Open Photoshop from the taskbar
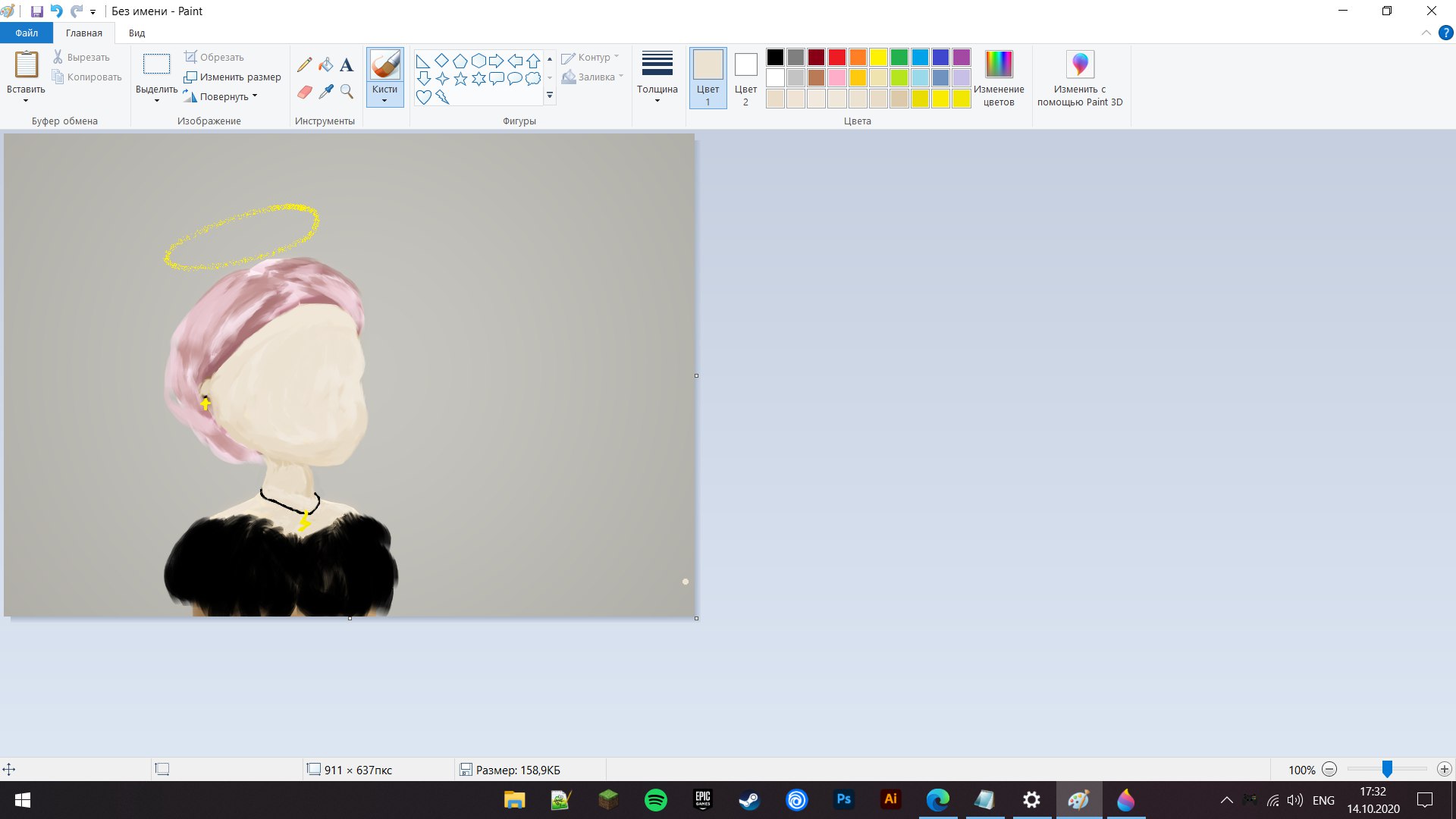This screenshot has width=1456, height=819. pos(843,800)
